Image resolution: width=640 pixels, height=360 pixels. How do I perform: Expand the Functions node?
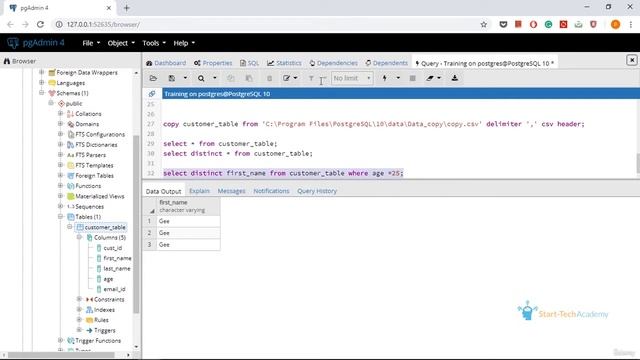pyautogui.click(x=60, y=186)
